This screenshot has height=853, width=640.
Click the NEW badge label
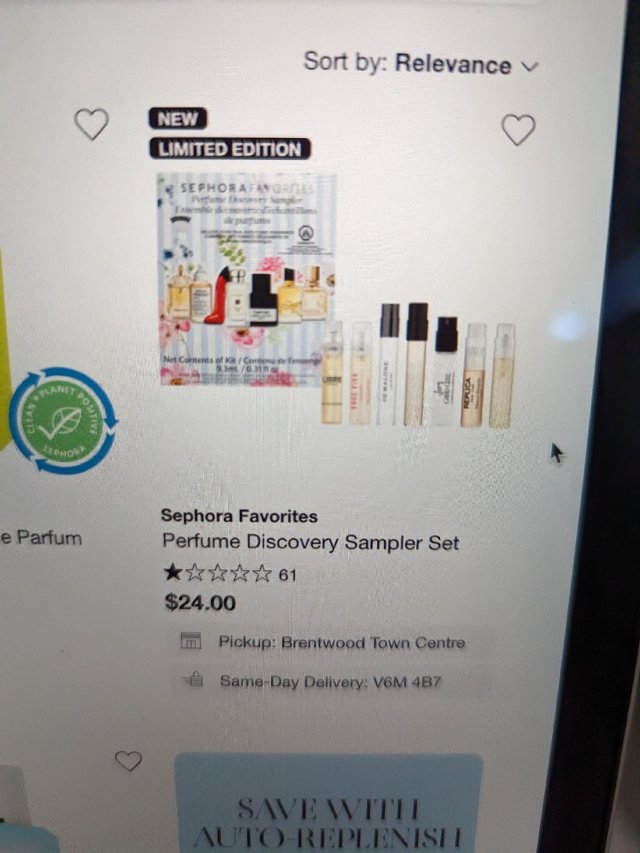click(177, 118)
